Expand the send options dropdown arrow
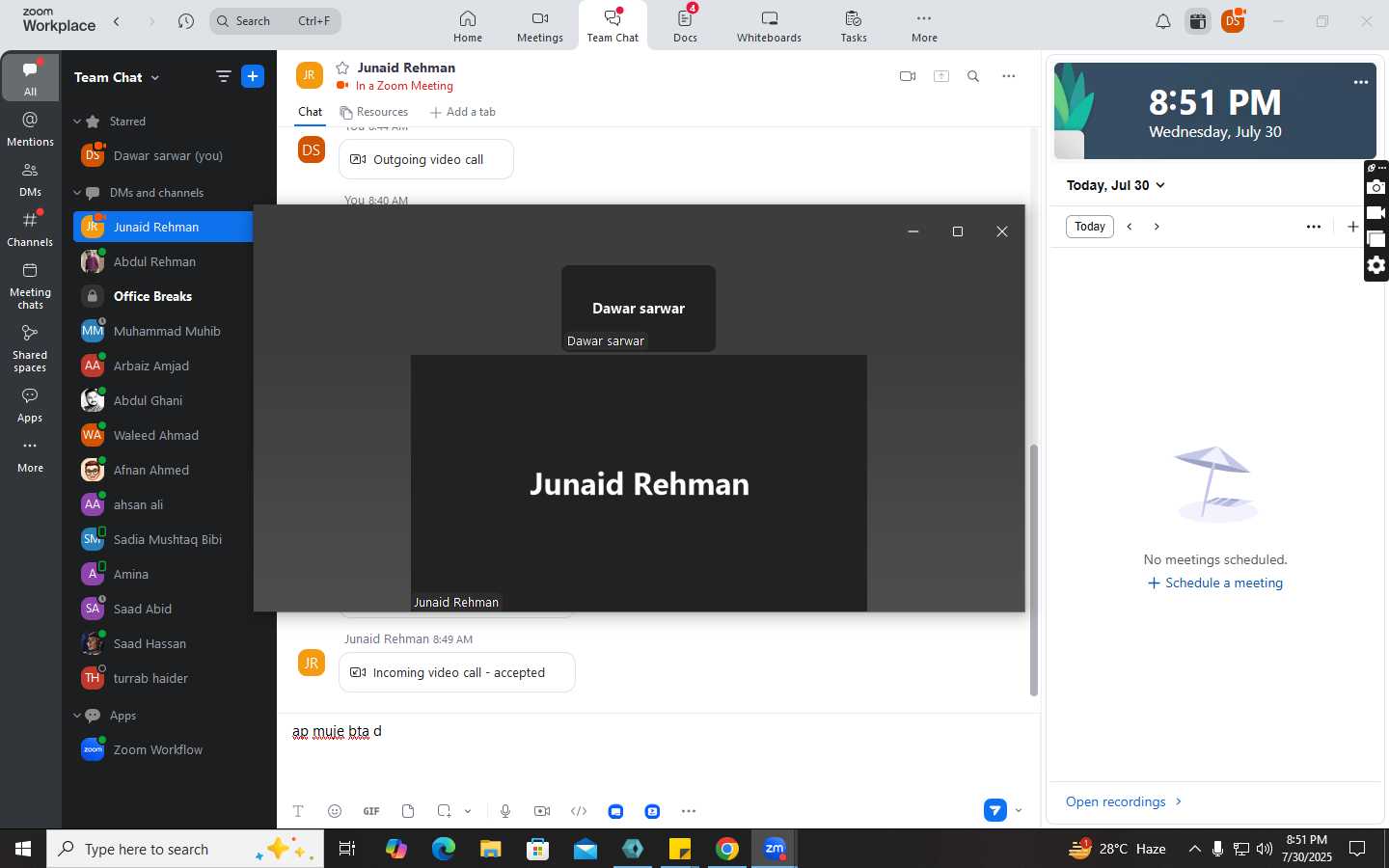The width and height of the screenshot is (1389, 868). coord(1019,810)
